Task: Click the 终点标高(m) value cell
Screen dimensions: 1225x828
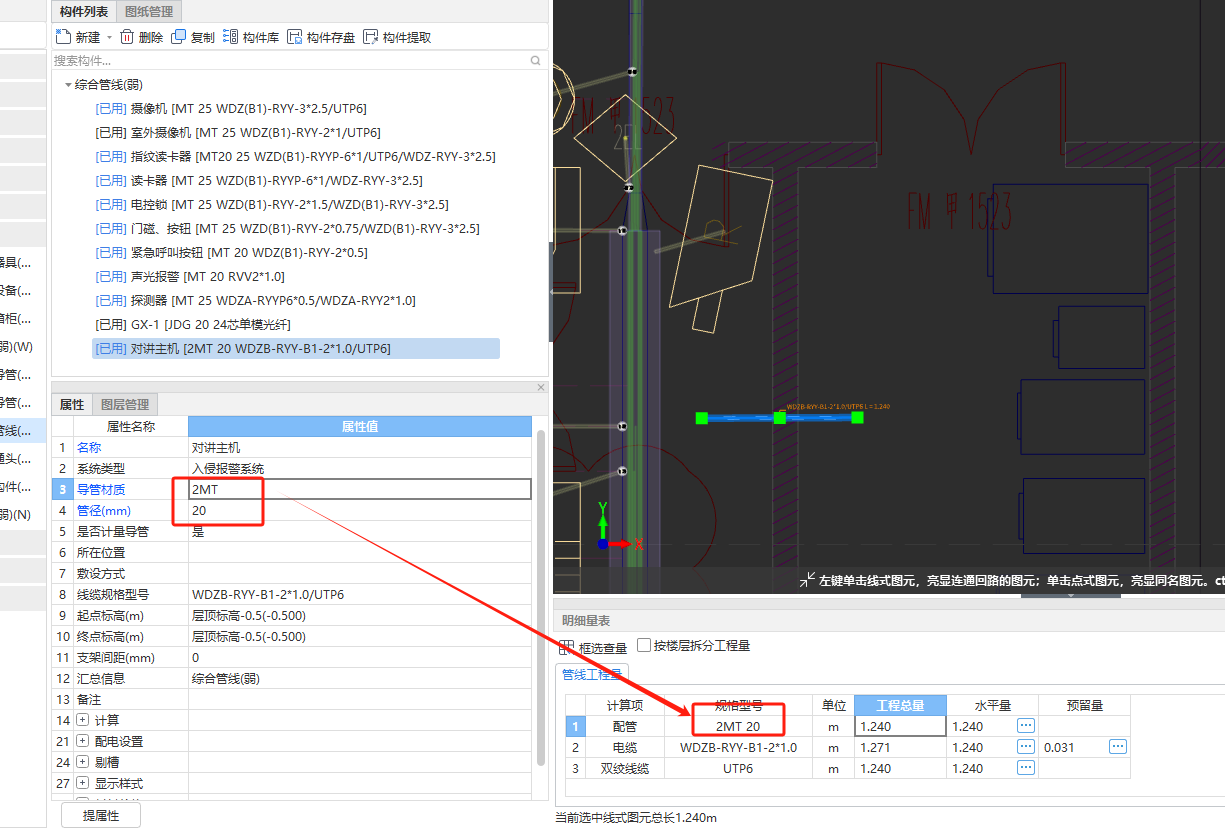Action: coord(360,636)
